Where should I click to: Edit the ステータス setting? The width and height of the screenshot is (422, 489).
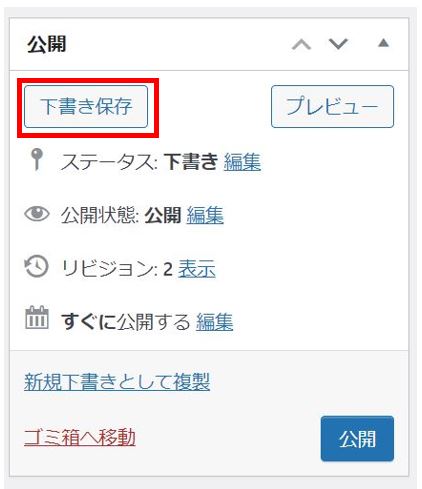point(242,162)
